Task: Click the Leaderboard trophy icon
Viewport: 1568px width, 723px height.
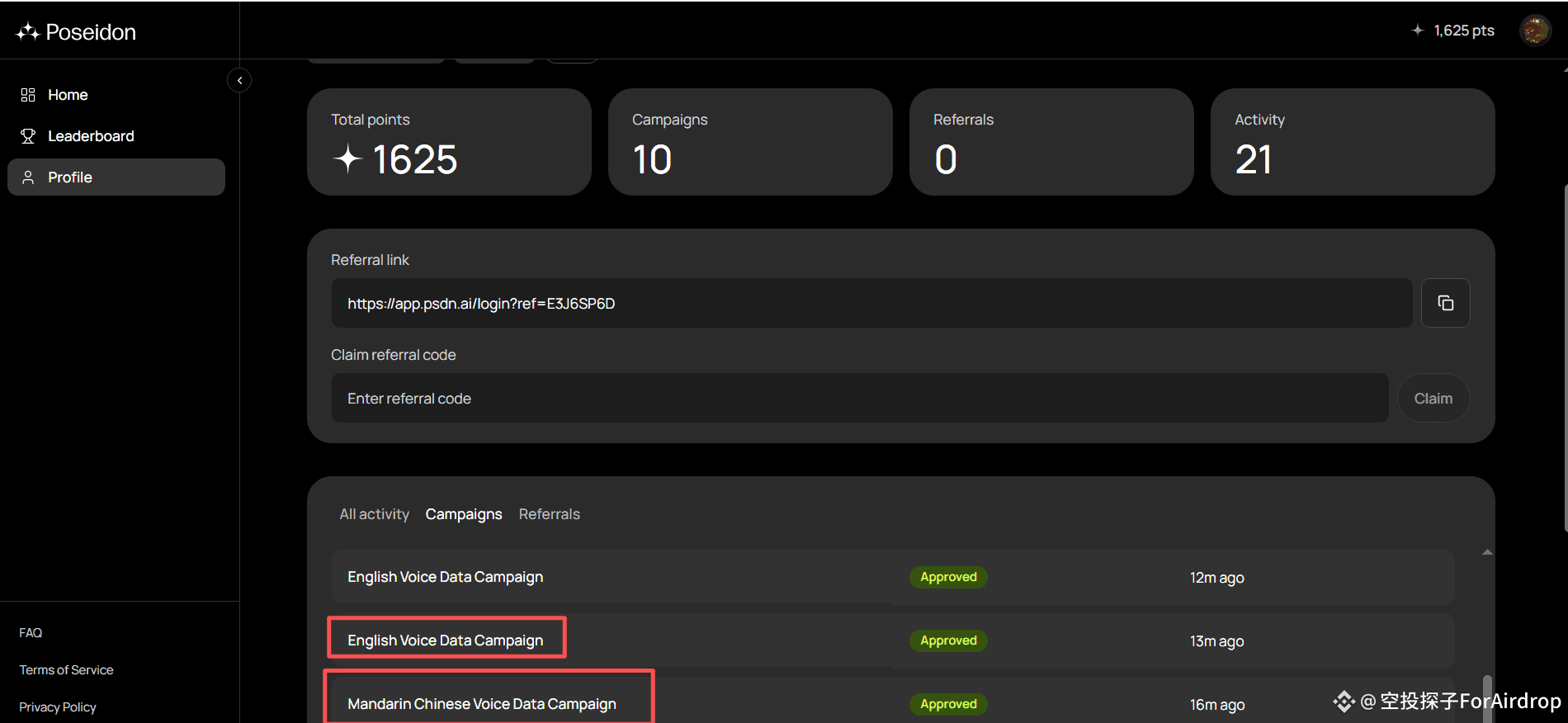Action: (28, 136)
